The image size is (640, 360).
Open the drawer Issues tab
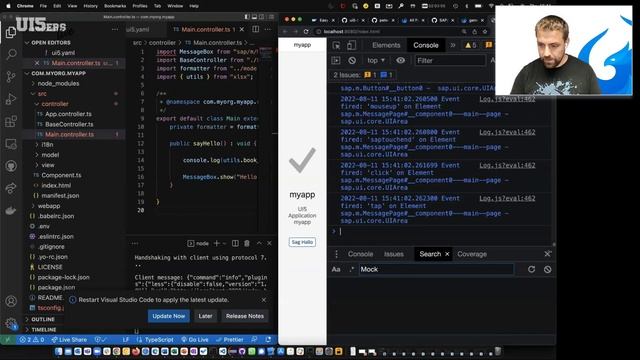[x=393, y=254]
